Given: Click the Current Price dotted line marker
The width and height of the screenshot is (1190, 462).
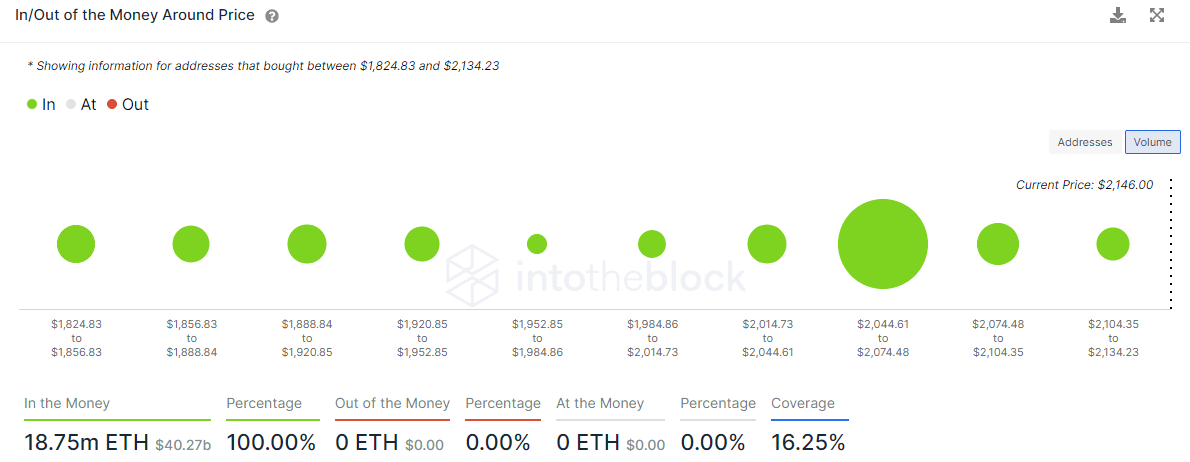Looking at the screenshot, I should pos(1171,243).
